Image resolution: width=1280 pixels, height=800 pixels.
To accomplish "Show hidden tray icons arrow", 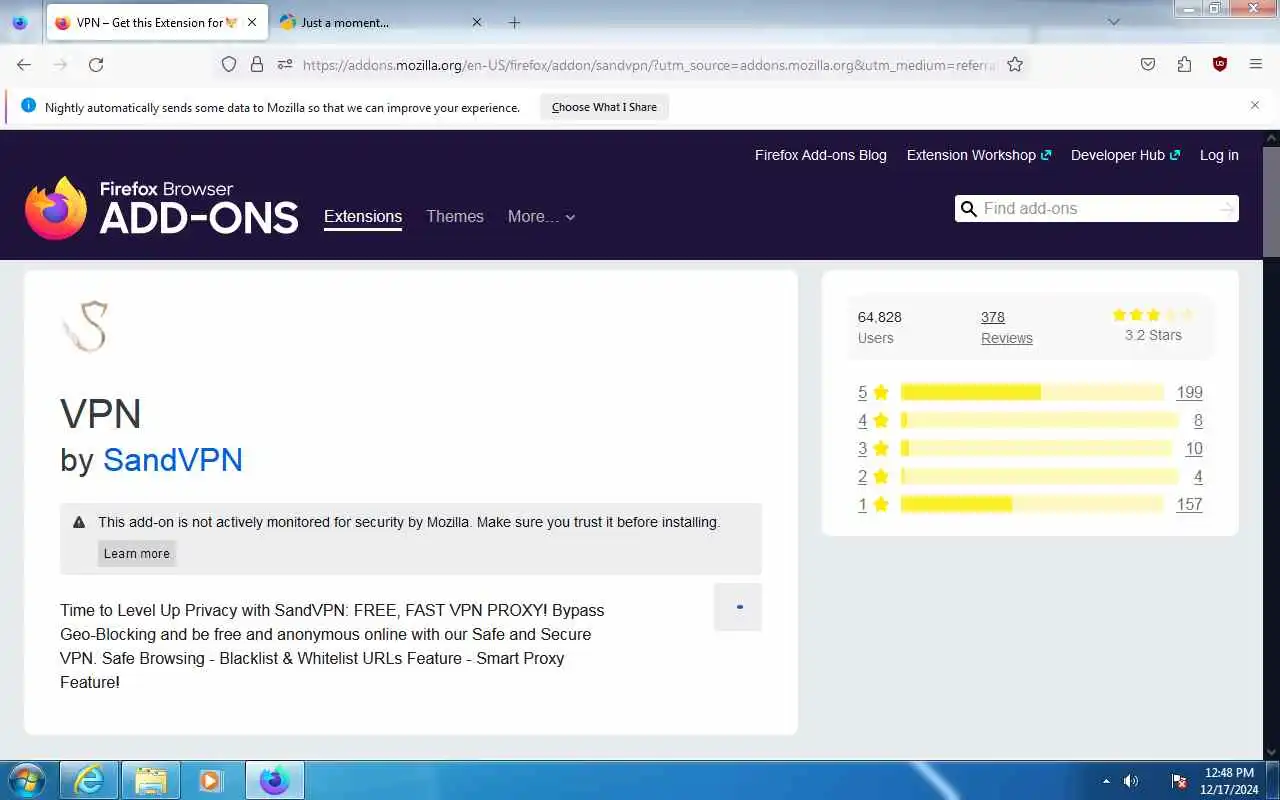I will click(1106, 781).
